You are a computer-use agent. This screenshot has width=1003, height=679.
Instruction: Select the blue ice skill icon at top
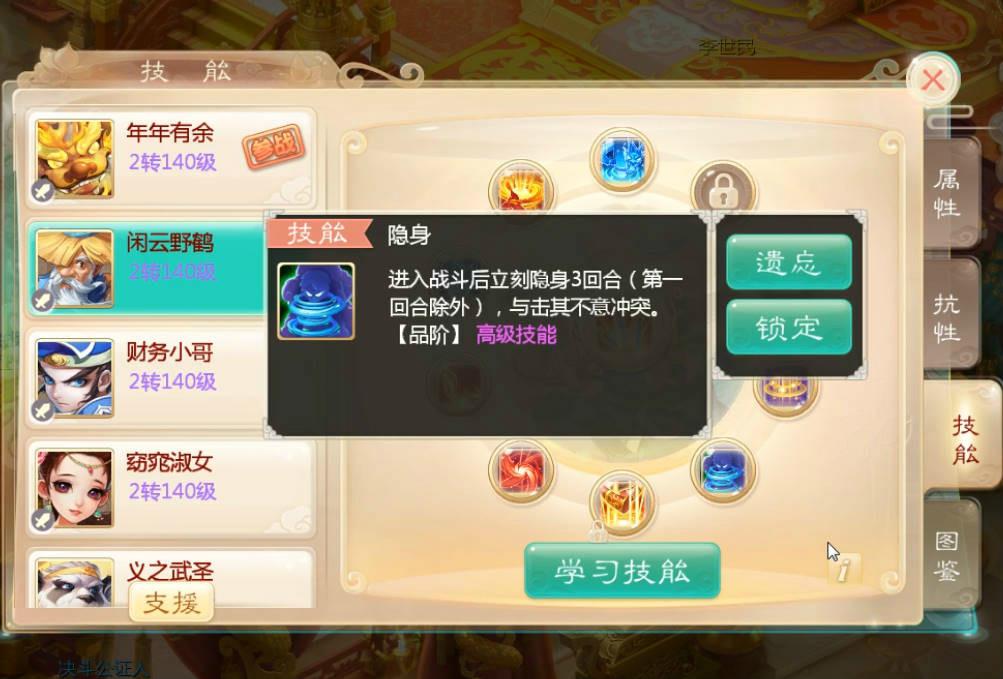coord(622,160)
